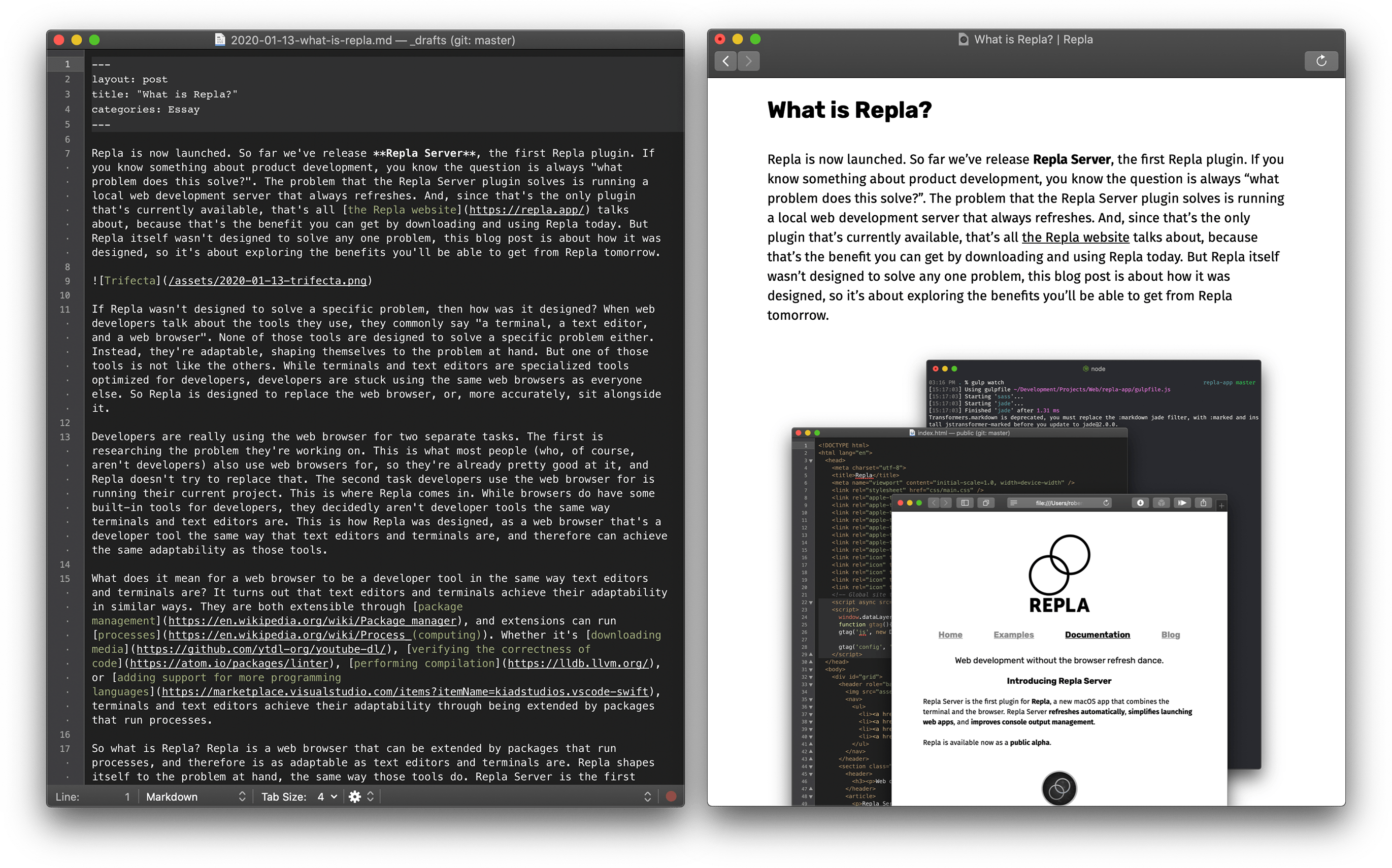Image resolution: width=1392 pixels, height=868 pixels.
Task: Click bold "Repla Server" text in the preview paragraph
Action: pos(1072,159)
